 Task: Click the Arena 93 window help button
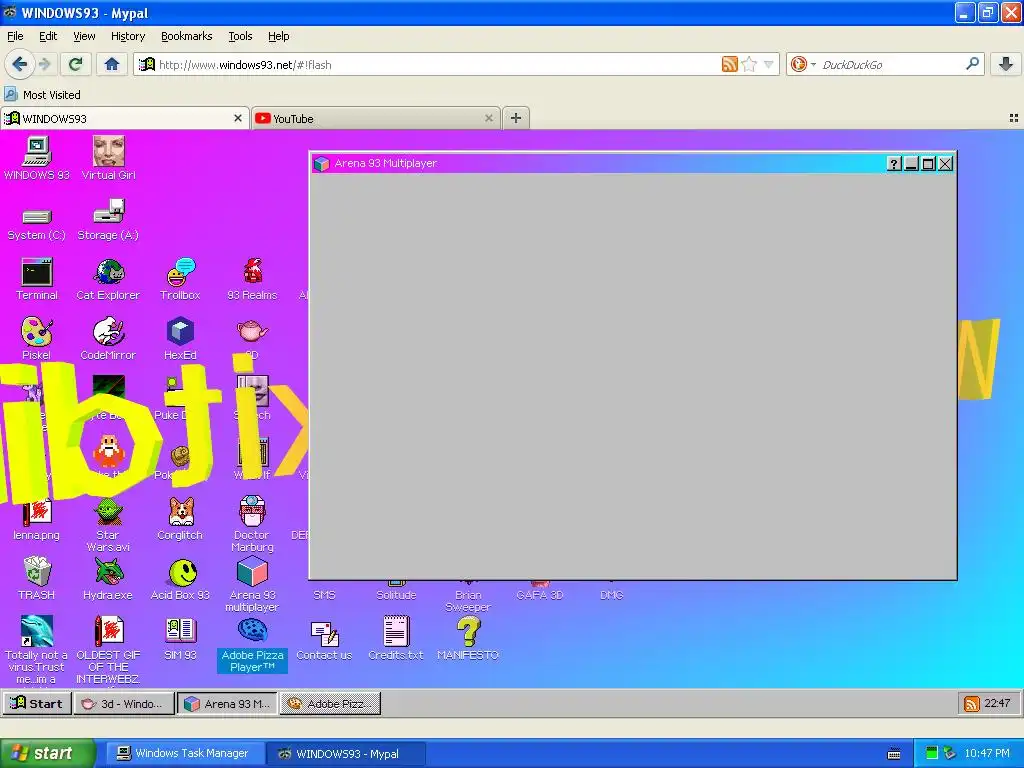894,163
